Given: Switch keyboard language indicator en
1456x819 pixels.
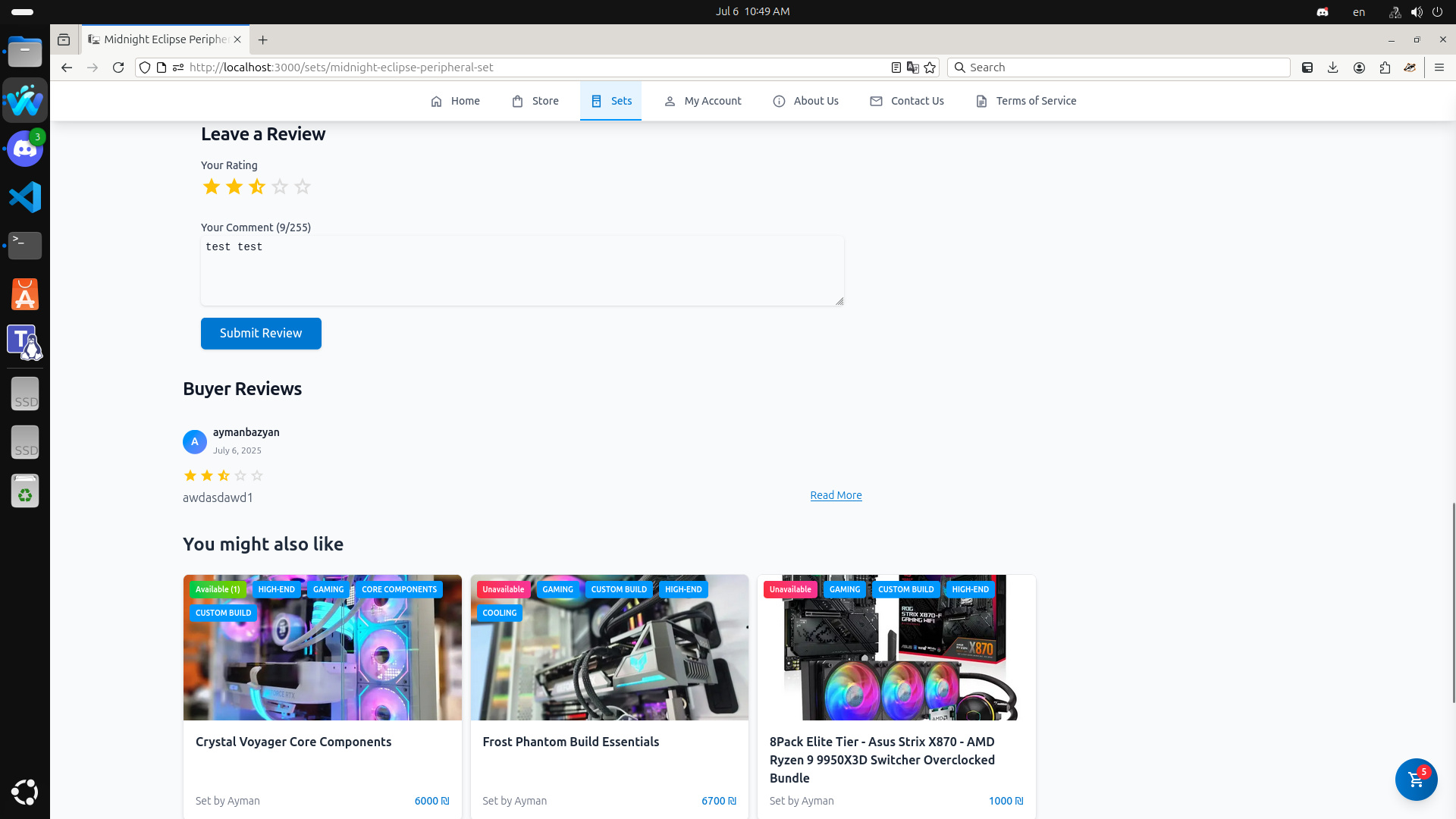Looking at the screenshot, I should click(1359, 12).
